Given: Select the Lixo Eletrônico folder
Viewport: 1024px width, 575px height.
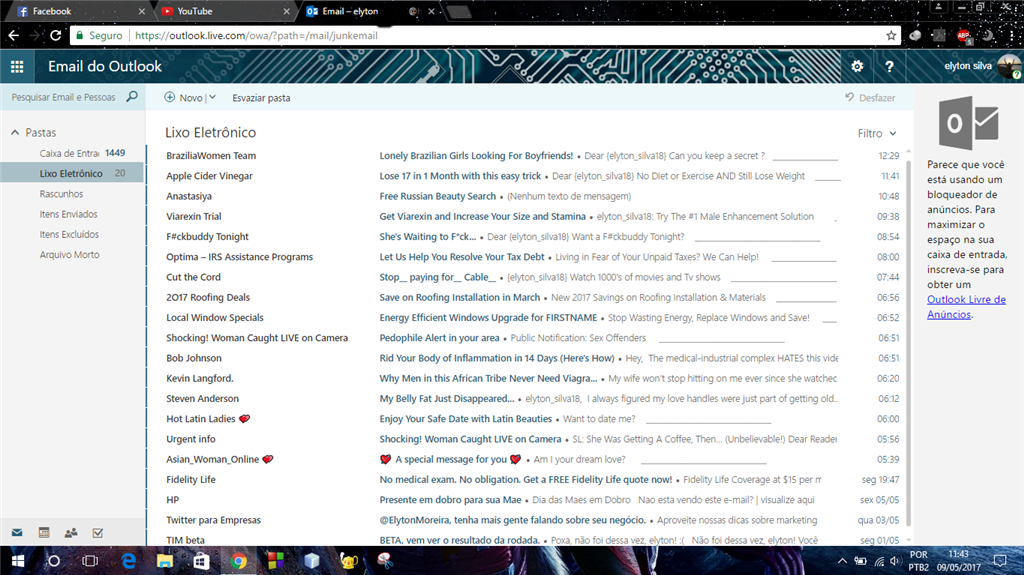Looking at the screenshot, I should click(72, 173).
